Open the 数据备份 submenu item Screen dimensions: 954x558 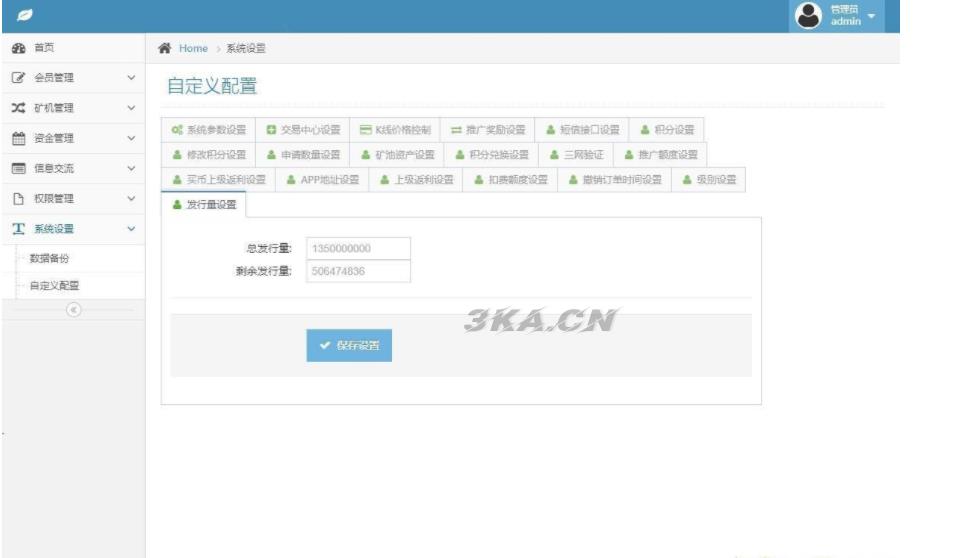74,259
